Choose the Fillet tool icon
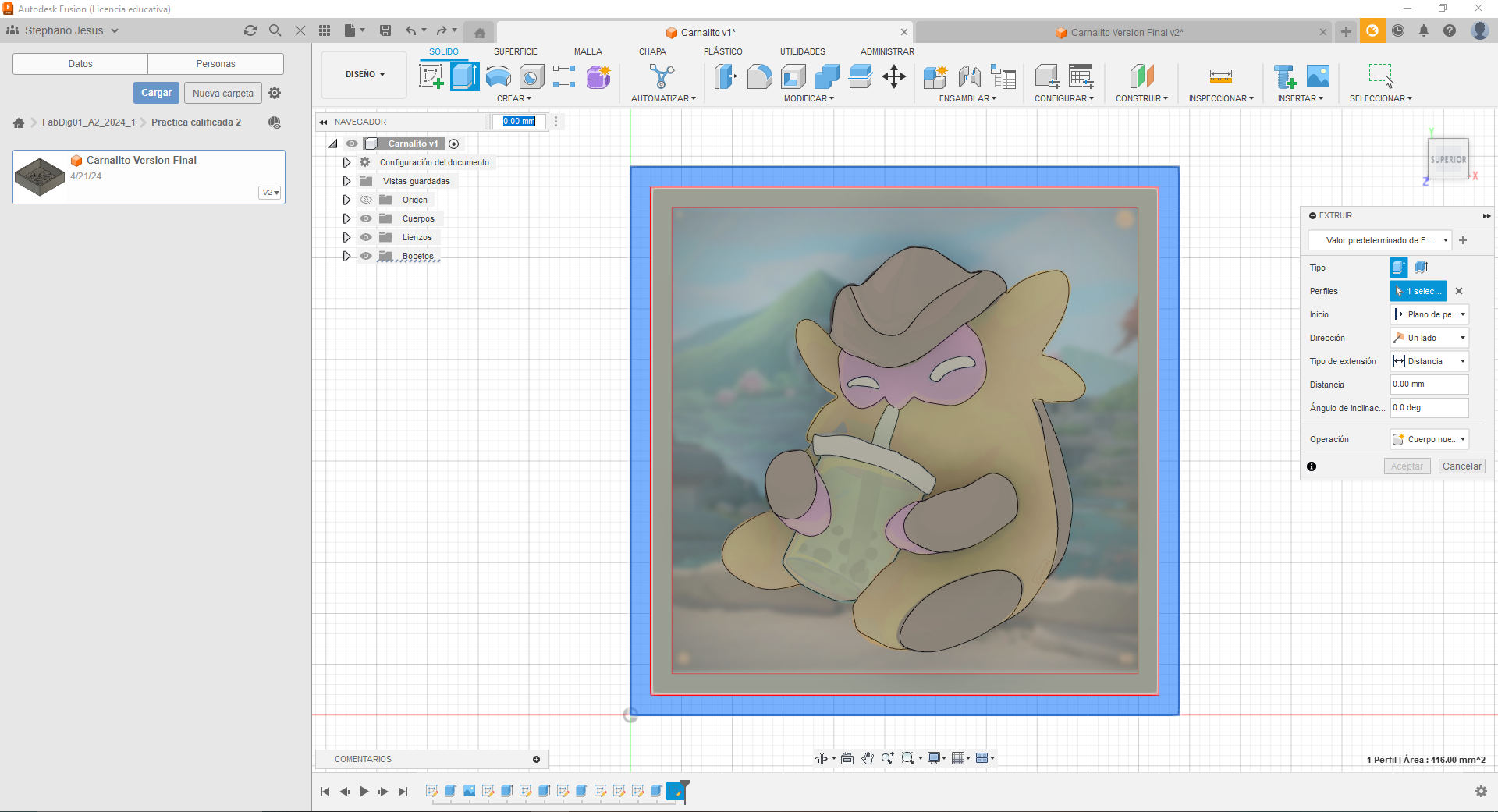1498x812 pixels. point(759,76)
